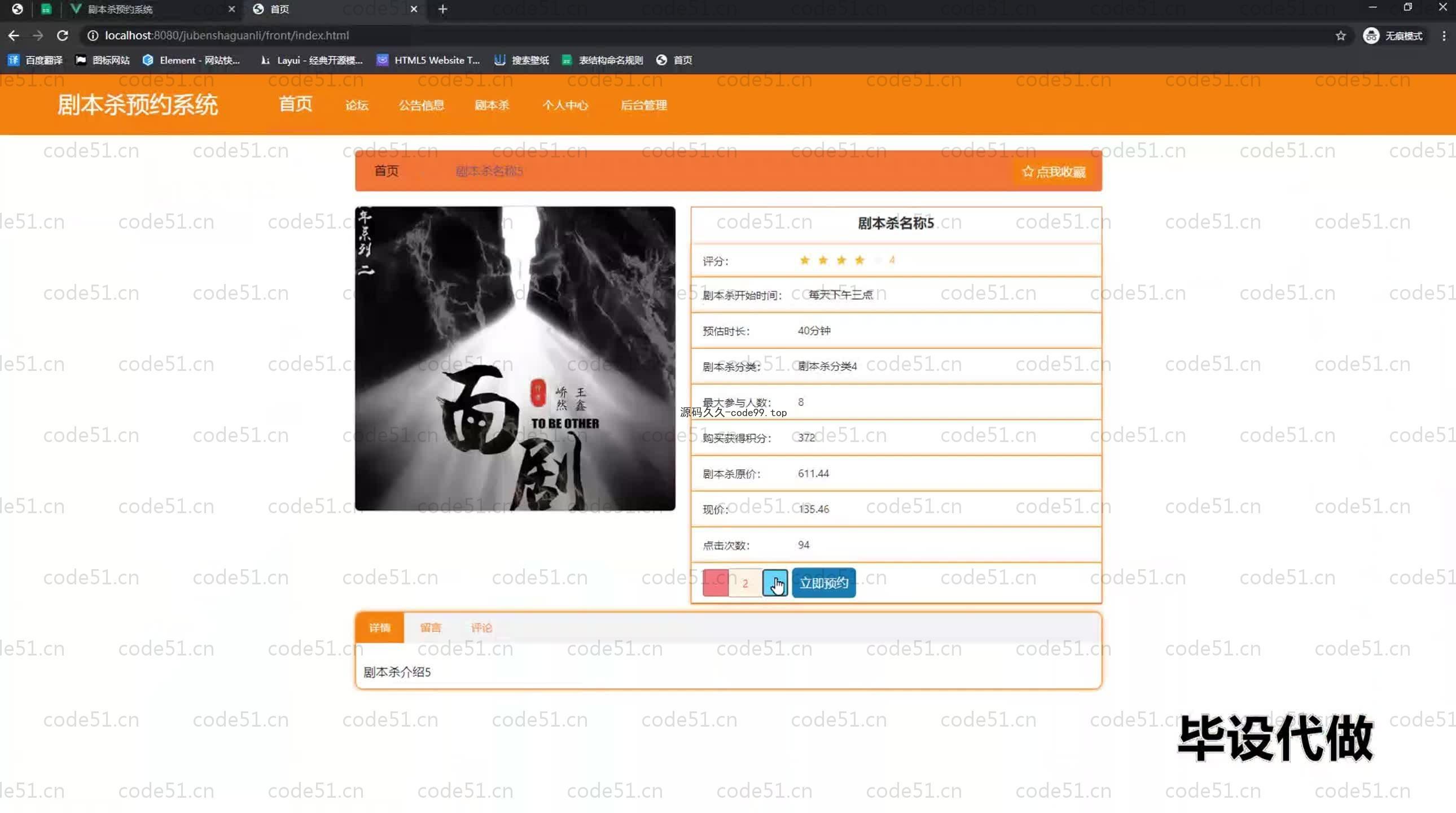
Task: Click the empty fifth rating star
Action: [x=878, y=261]
